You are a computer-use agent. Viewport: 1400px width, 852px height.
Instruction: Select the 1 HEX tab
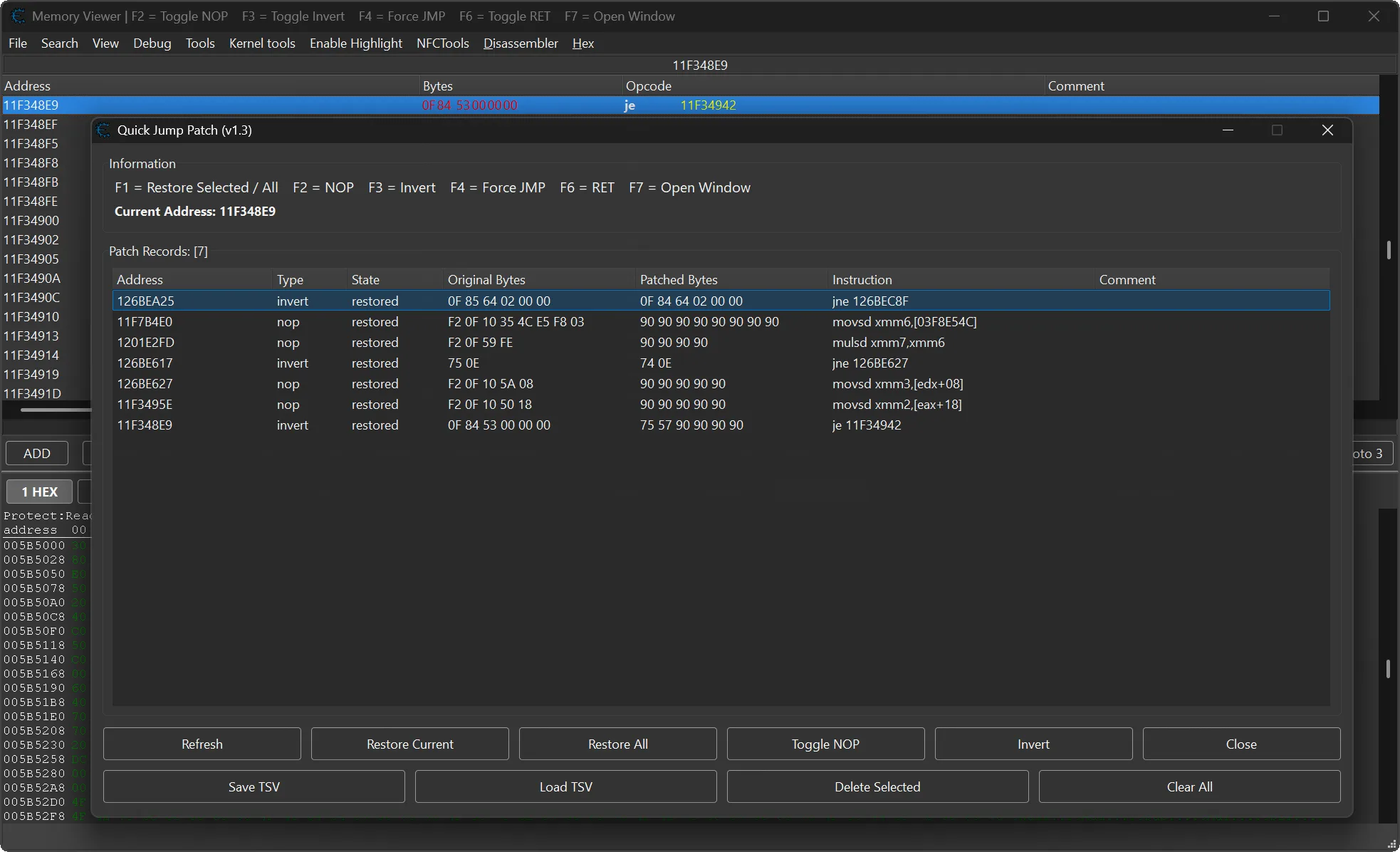tap(40, 492)
